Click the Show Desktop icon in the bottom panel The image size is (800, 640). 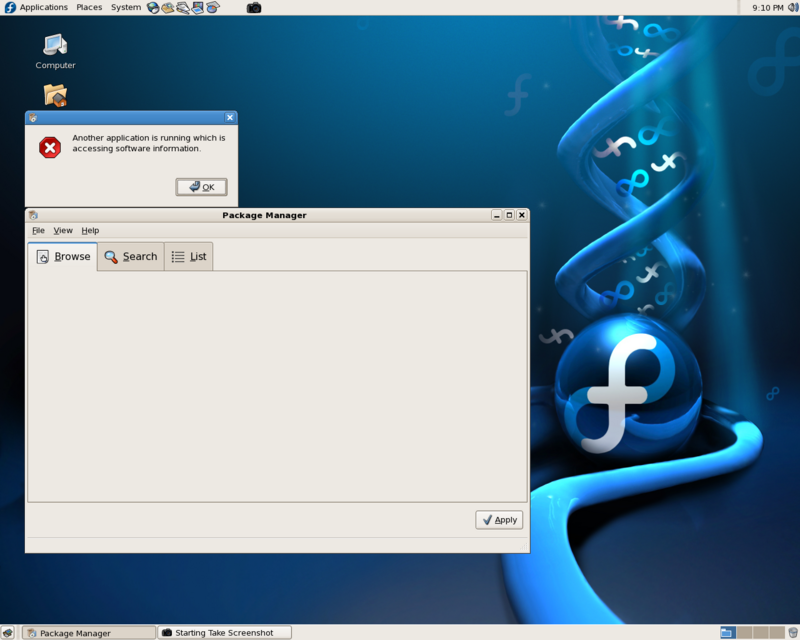click(x=7, y=633)
